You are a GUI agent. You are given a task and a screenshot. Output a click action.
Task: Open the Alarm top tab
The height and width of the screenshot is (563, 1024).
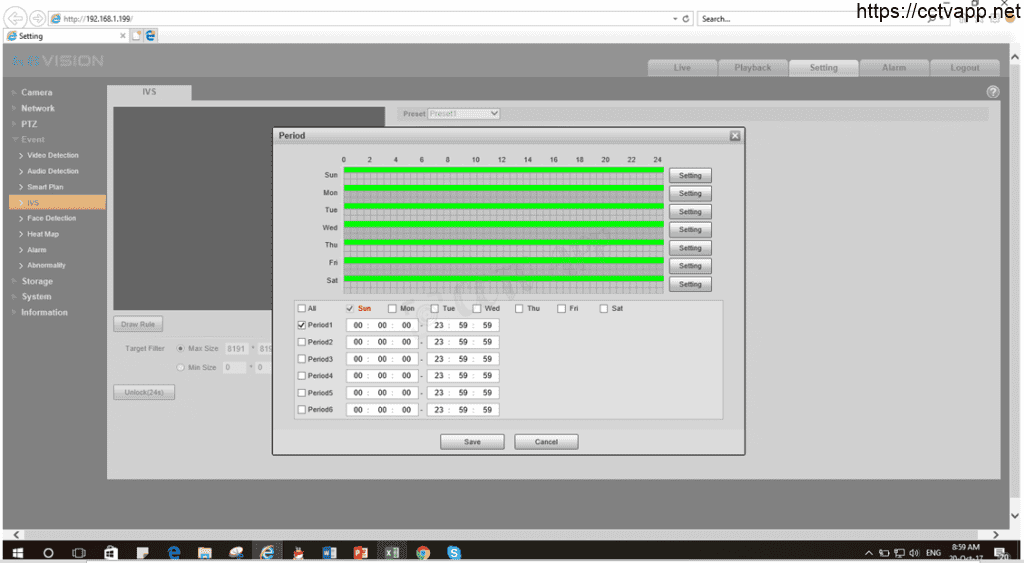tap(894, 68)
